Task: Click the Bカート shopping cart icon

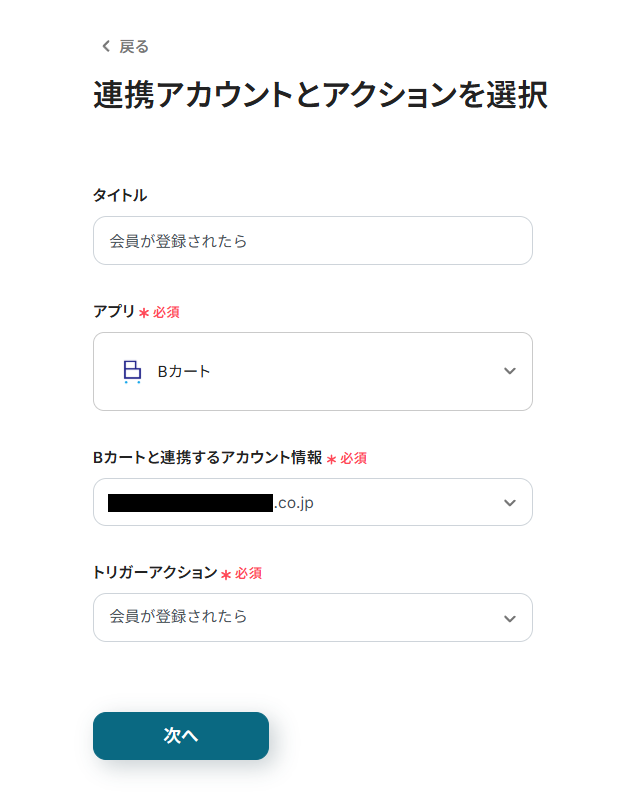Action: (x=132, y=372)
